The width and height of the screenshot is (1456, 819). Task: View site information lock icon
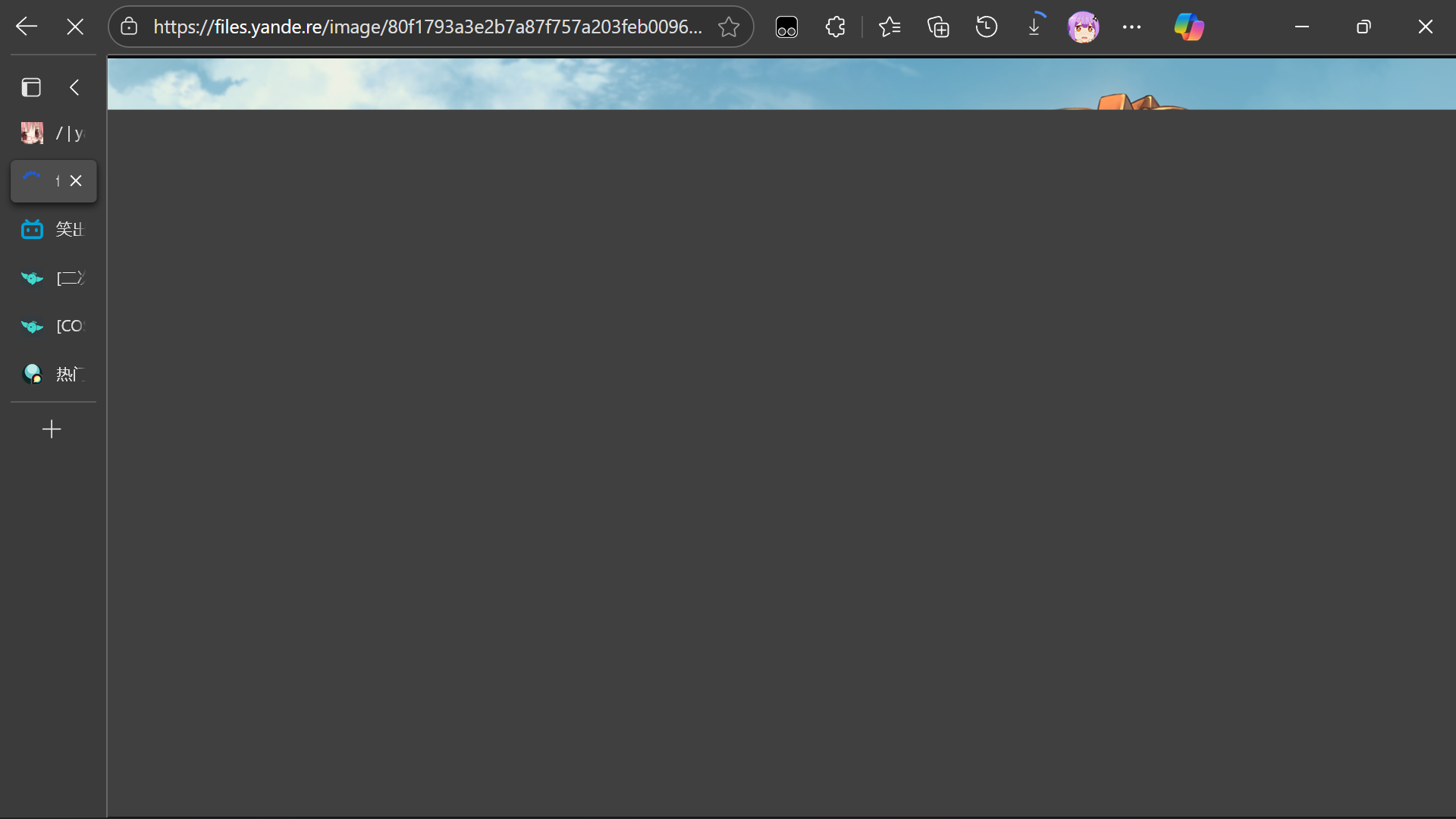click(129, 27)
